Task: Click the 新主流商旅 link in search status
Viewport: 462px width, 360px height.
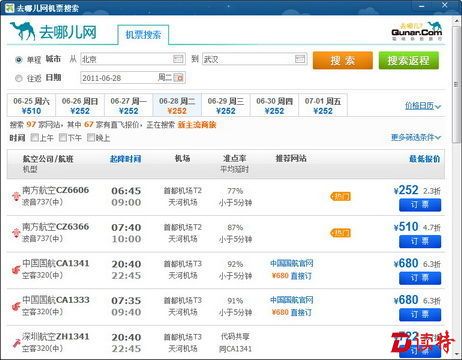Action: pyautogui.click(x=197, y=125)
